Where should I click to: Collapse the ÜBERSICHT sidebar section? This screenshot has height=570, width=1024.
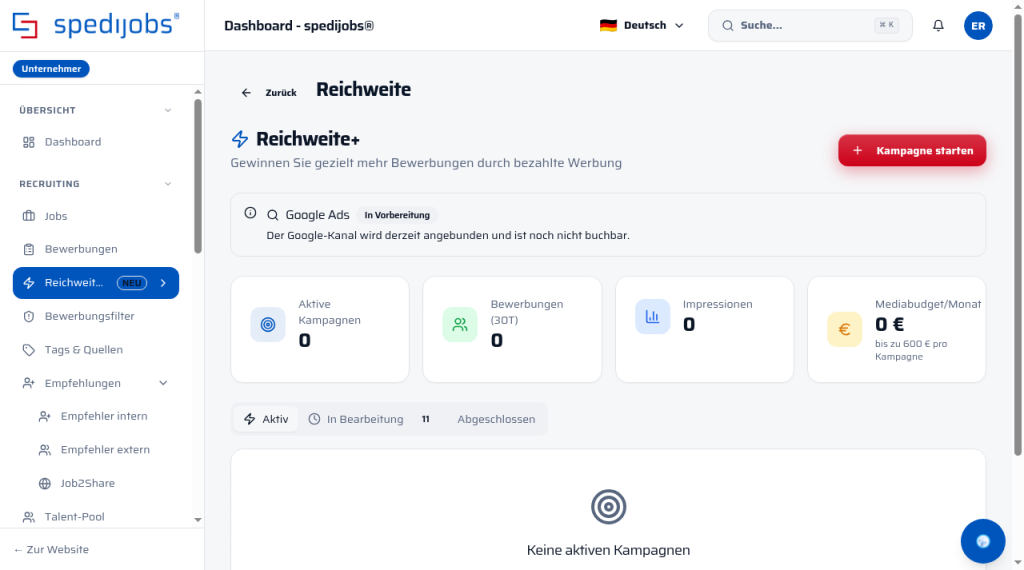pos(168,110)
